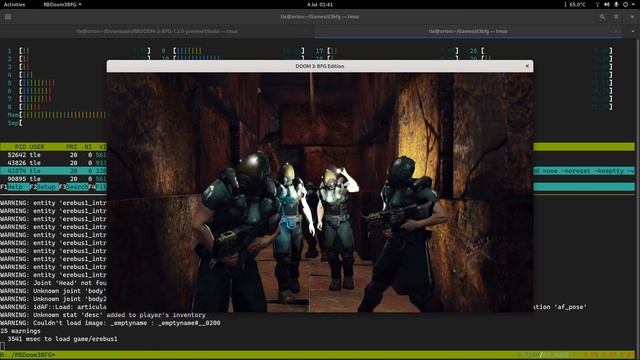The width and height of the screenshot is (640, 360).
Task: Close the terminal window
Action: click(632, 17)
